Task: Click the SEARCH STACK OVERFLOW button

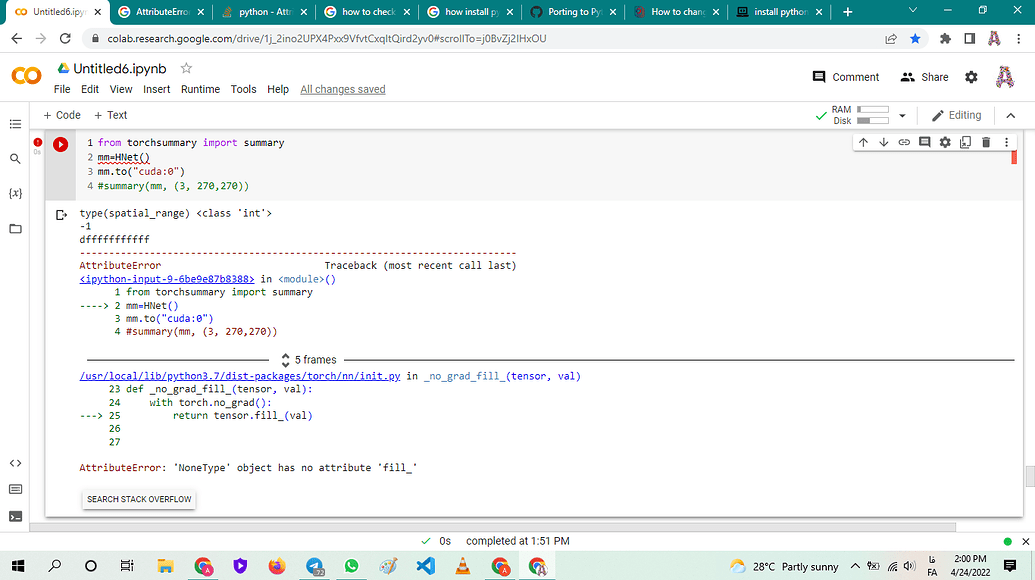Action: [x=138, y=498]
